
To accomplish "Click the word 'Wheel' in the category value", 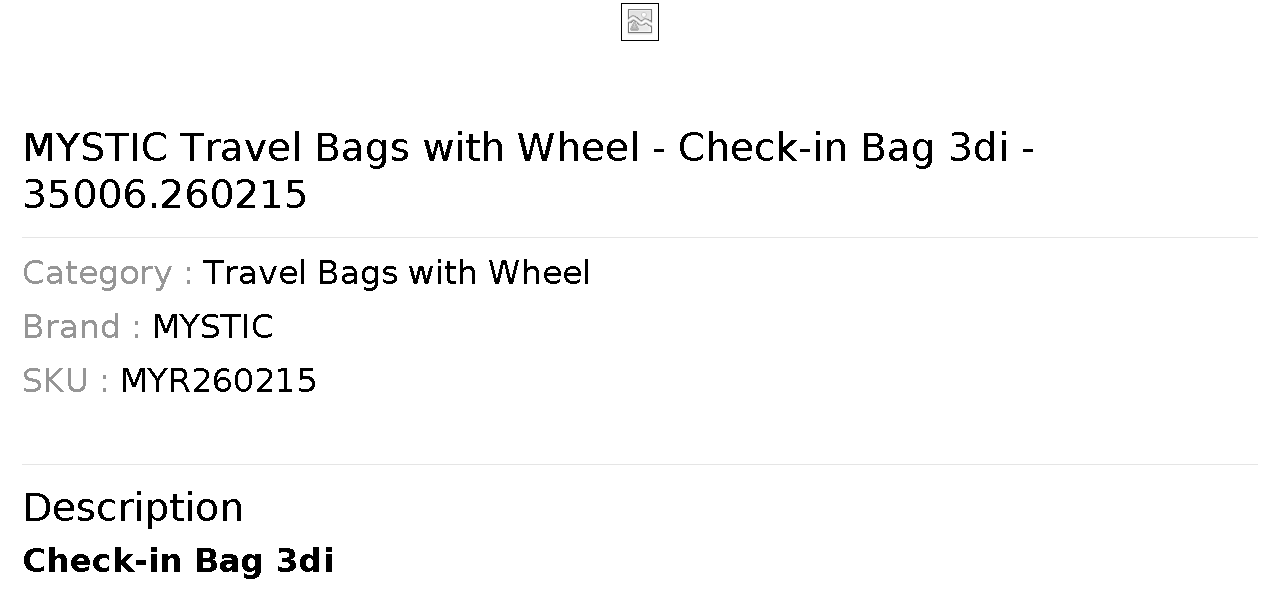I will pos(539,273).
